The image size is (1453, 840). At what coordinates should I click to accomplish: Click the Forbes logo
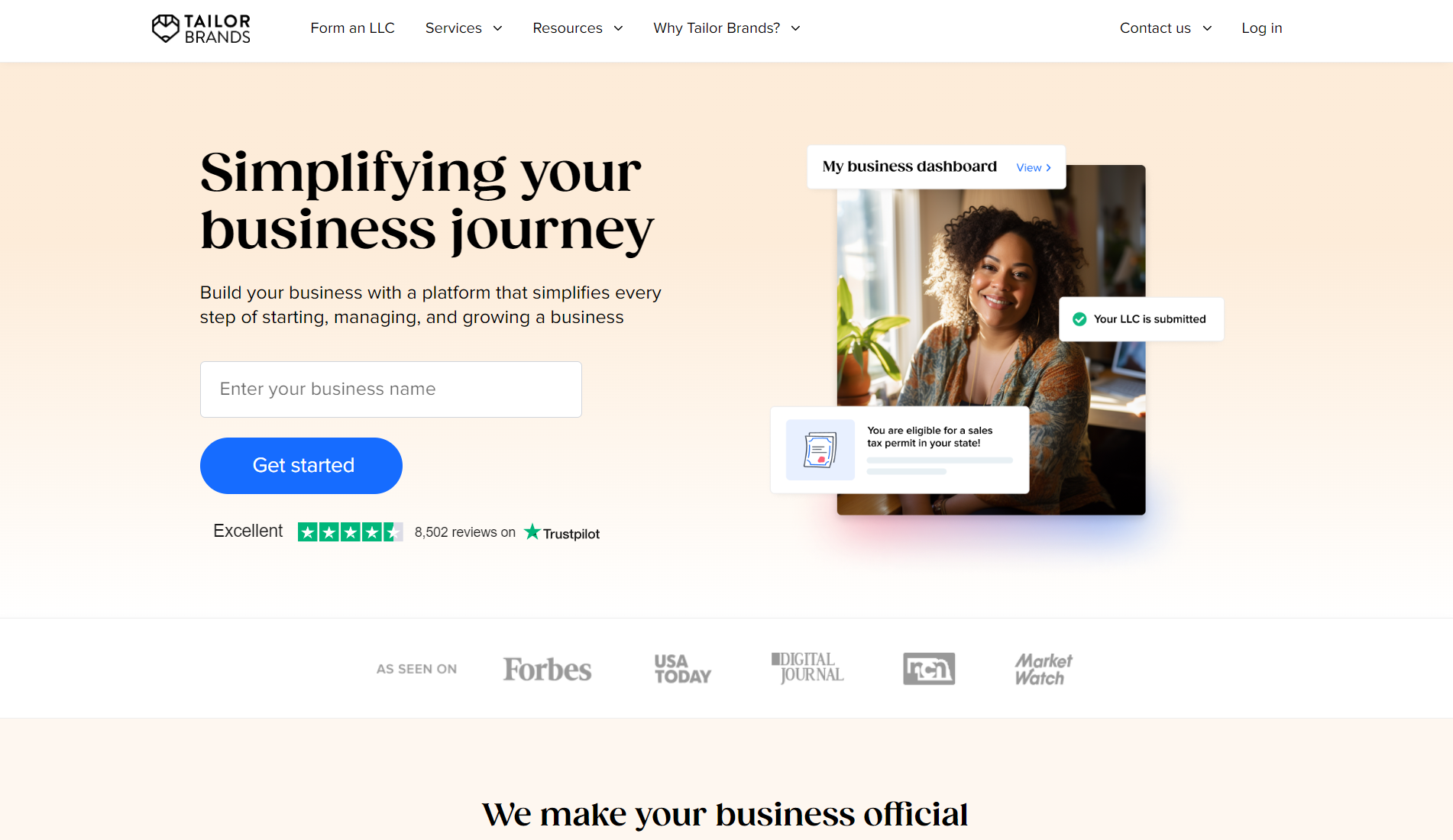(x=547, y=670)
